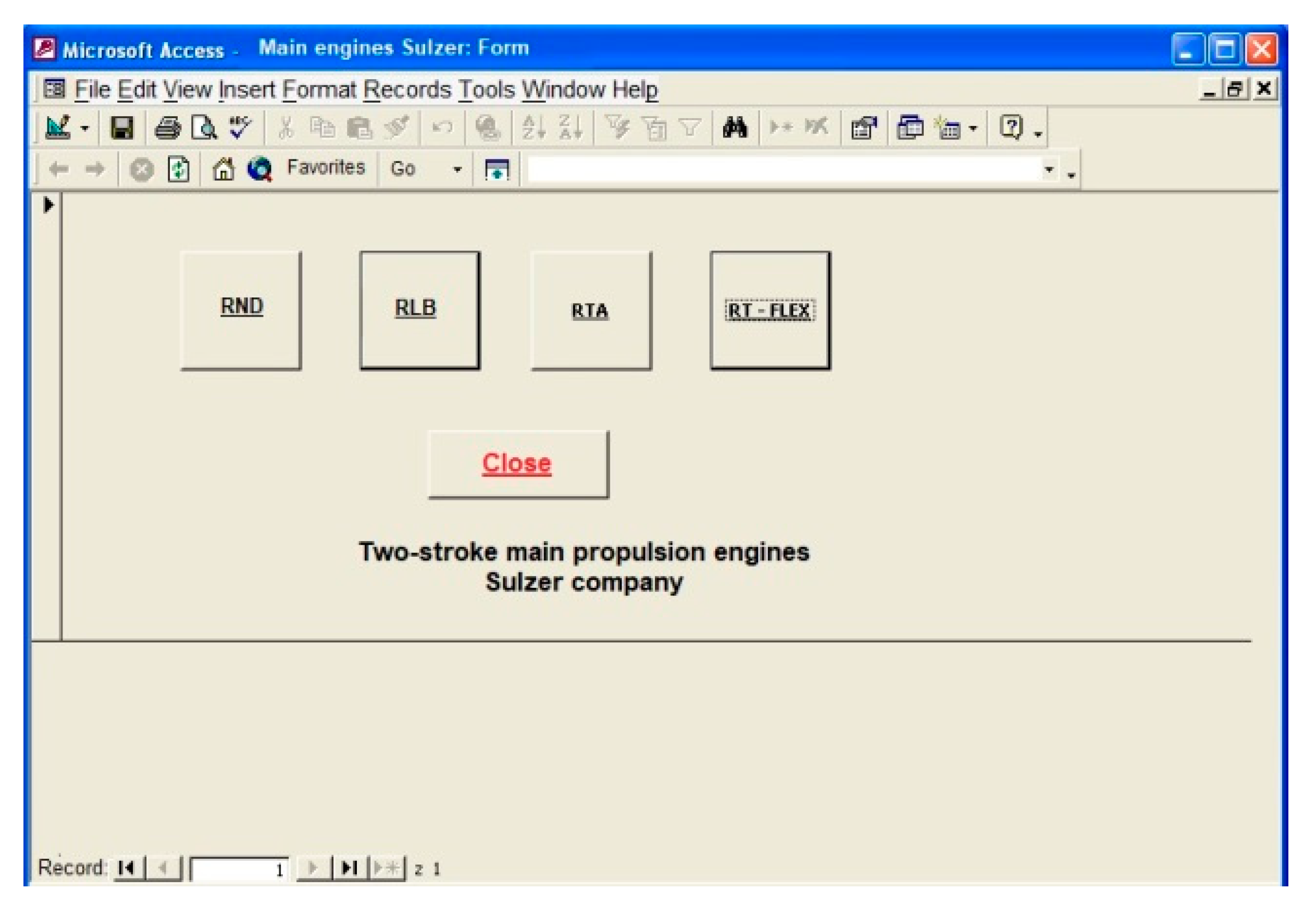Screen dimensions: 1316x915
Task: Click the Save floppy disk icon
Action: pos(121,127)
